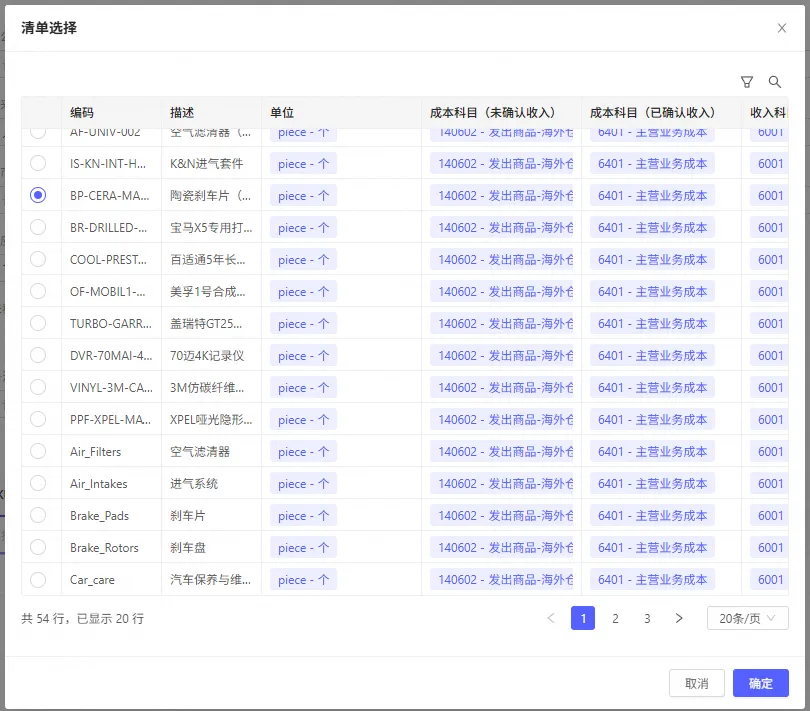This screenshot has height=711, width=810.
Task: Click the 确定 confirm button
Action: pyautogui.click(x=760, y=683)
